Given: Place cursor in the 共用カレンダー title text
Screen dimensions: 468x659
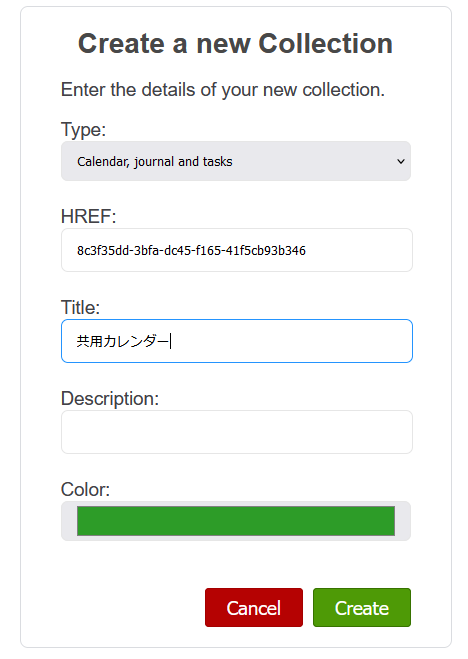Looking at the screenshot, I should pos(123,341).
